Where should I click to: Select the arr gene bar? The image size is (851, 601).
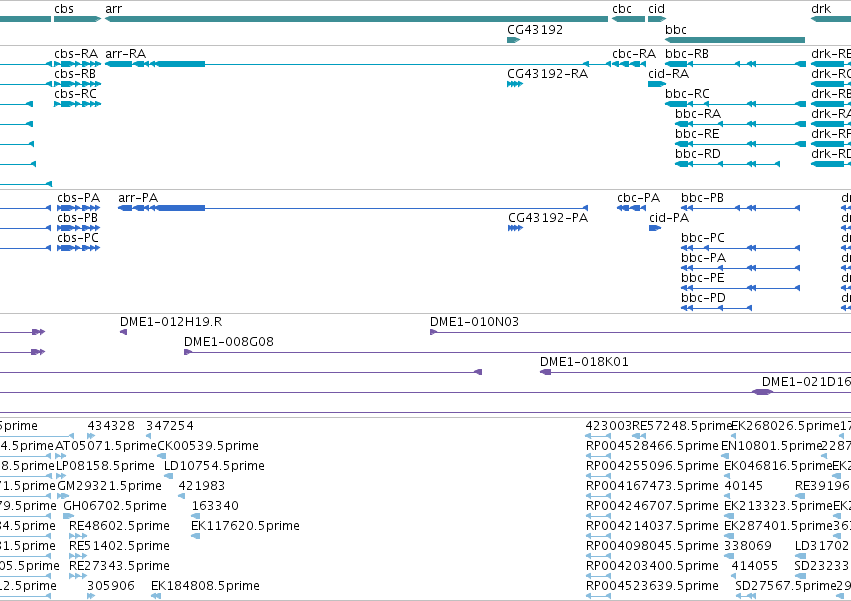(x=356, y=19)
